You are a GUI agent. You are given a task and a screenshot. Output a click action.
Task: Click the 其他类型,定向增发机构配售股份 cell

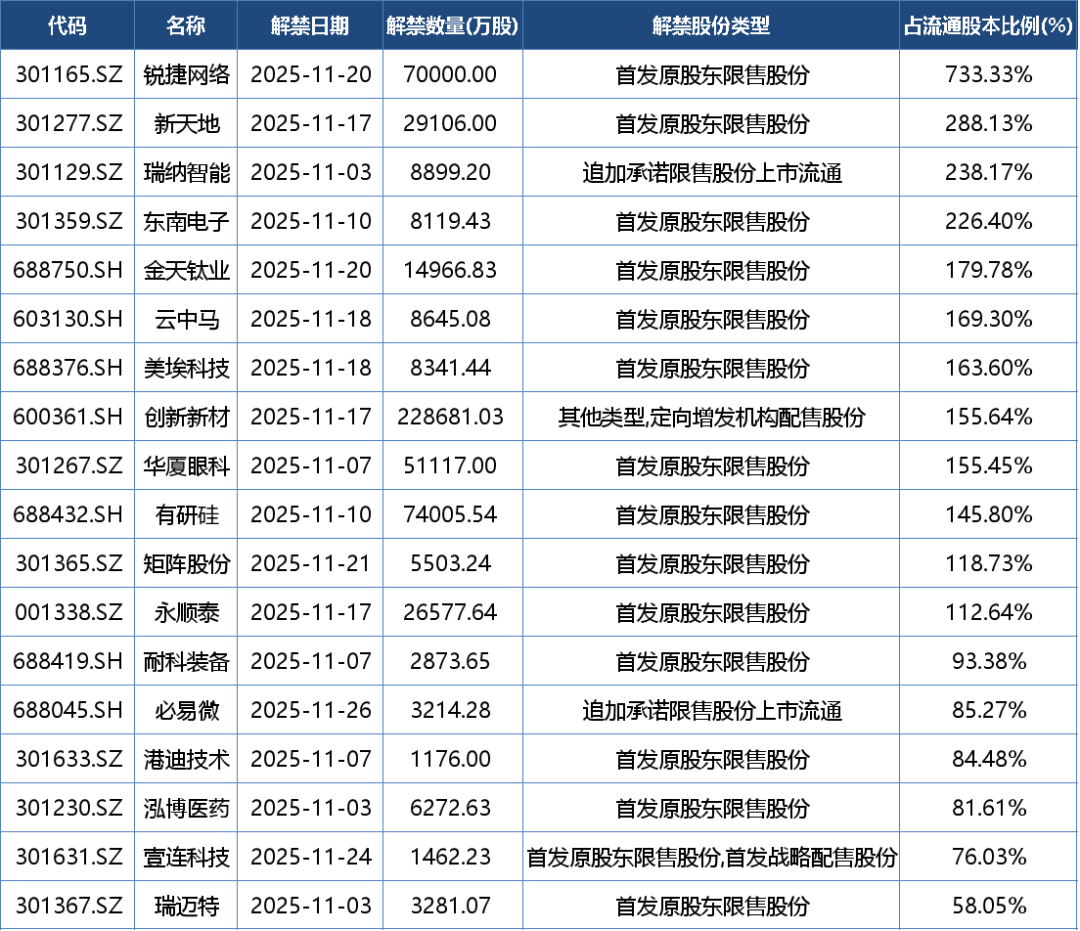711,417
